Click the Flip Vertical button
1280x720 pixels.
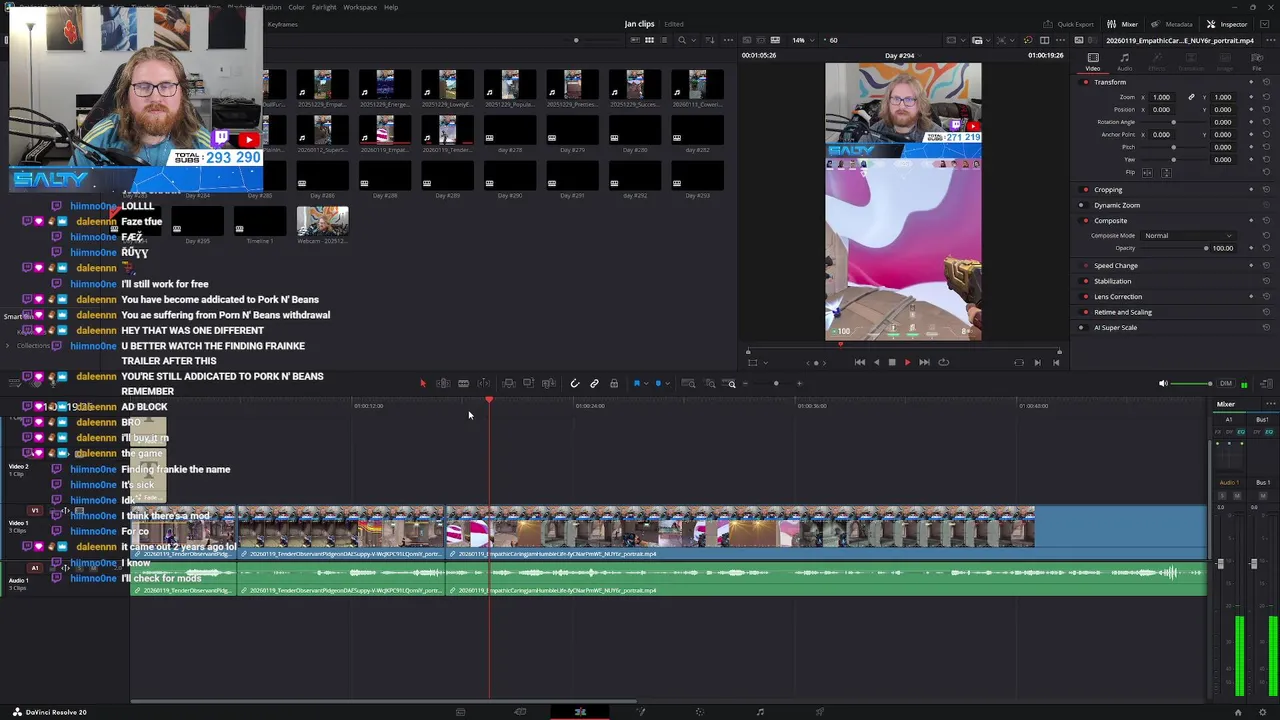tap(1164, 172)
